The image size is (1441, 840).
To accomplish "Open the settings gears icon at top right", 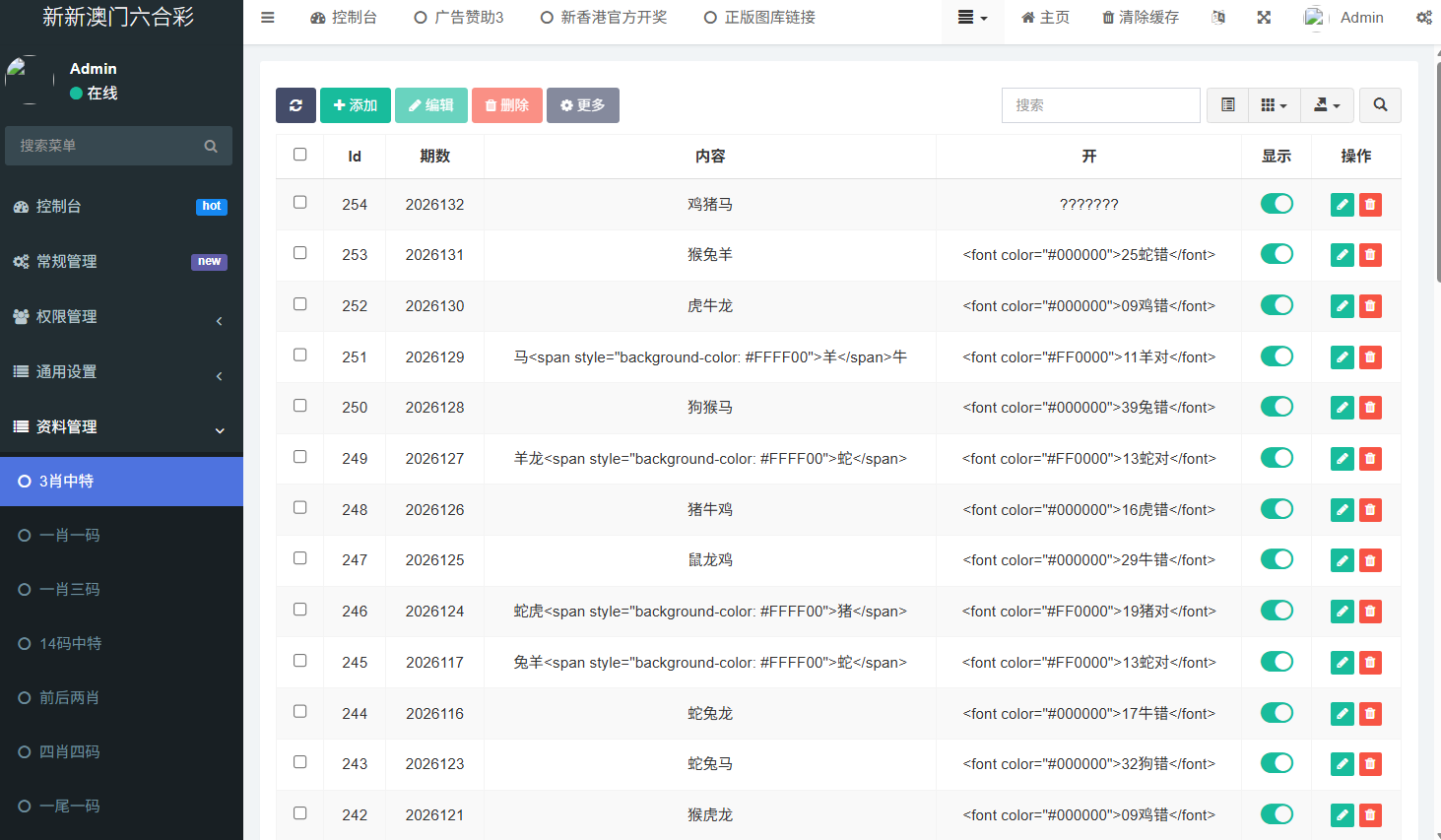I will (1424, 18).
